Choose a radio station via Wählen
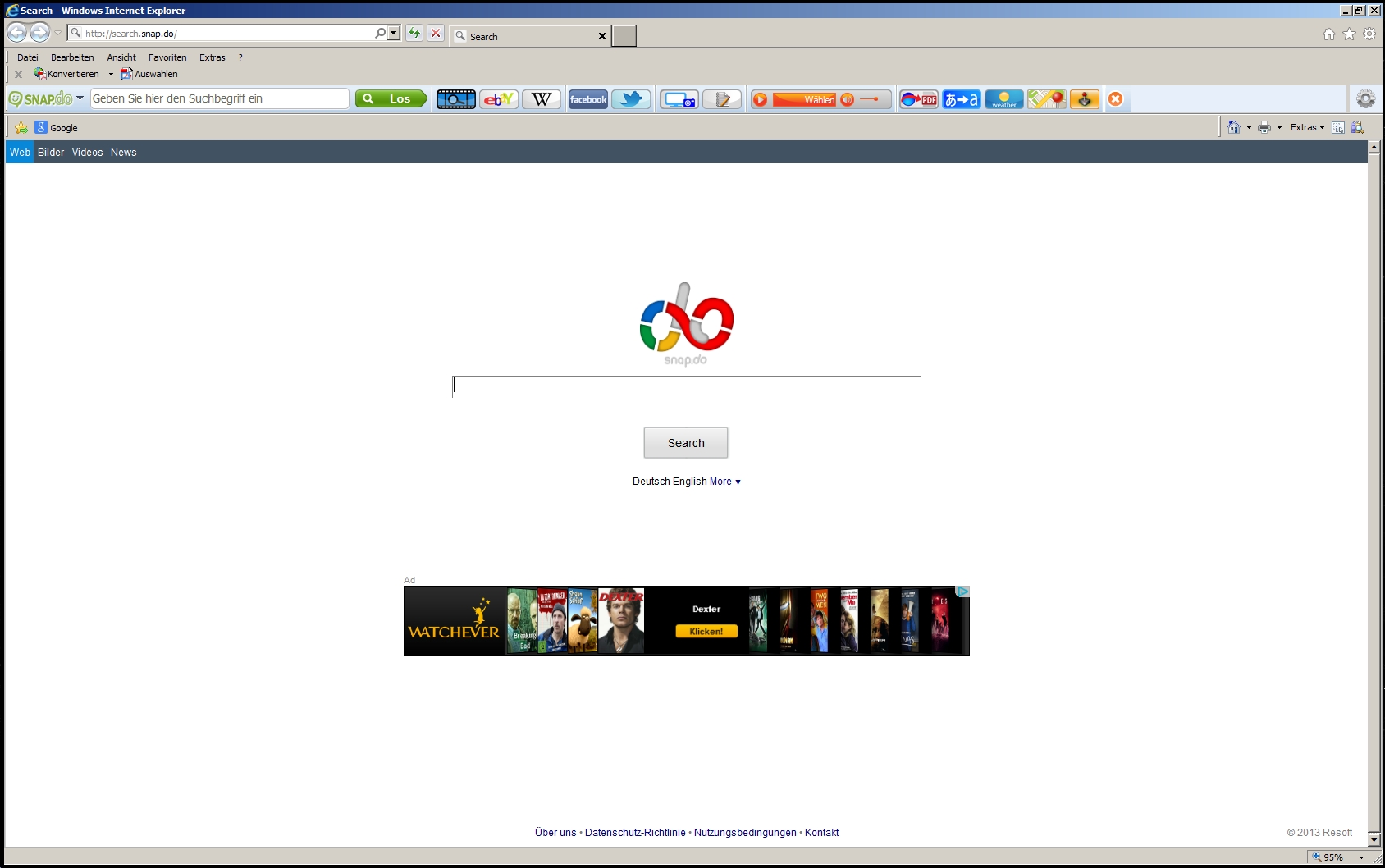The height and width of the screenshot is (868, 1385). pyautogui.click(x=805, y=99)
